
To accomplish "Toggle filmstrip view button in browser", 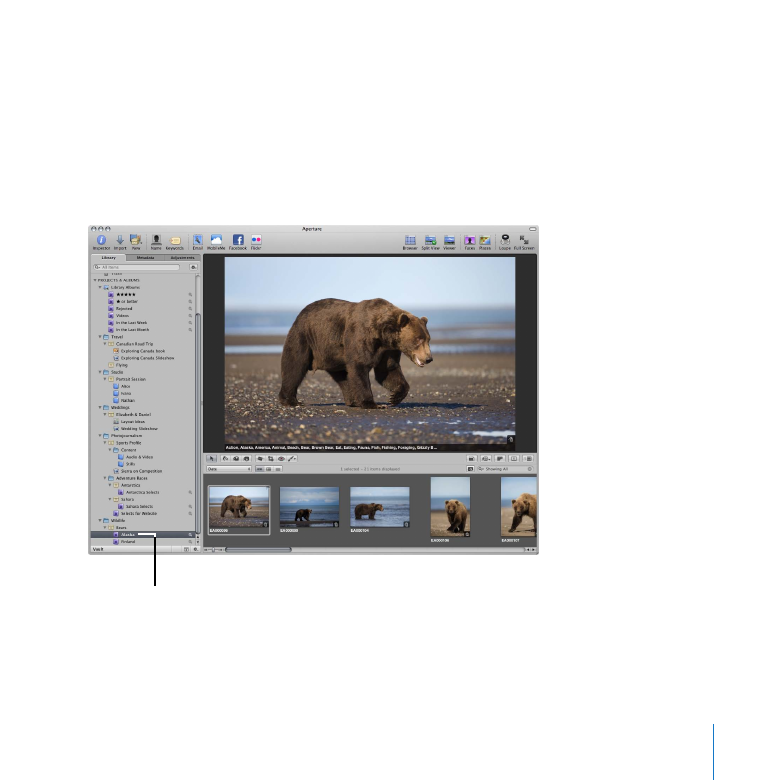I will click(260, 469).
